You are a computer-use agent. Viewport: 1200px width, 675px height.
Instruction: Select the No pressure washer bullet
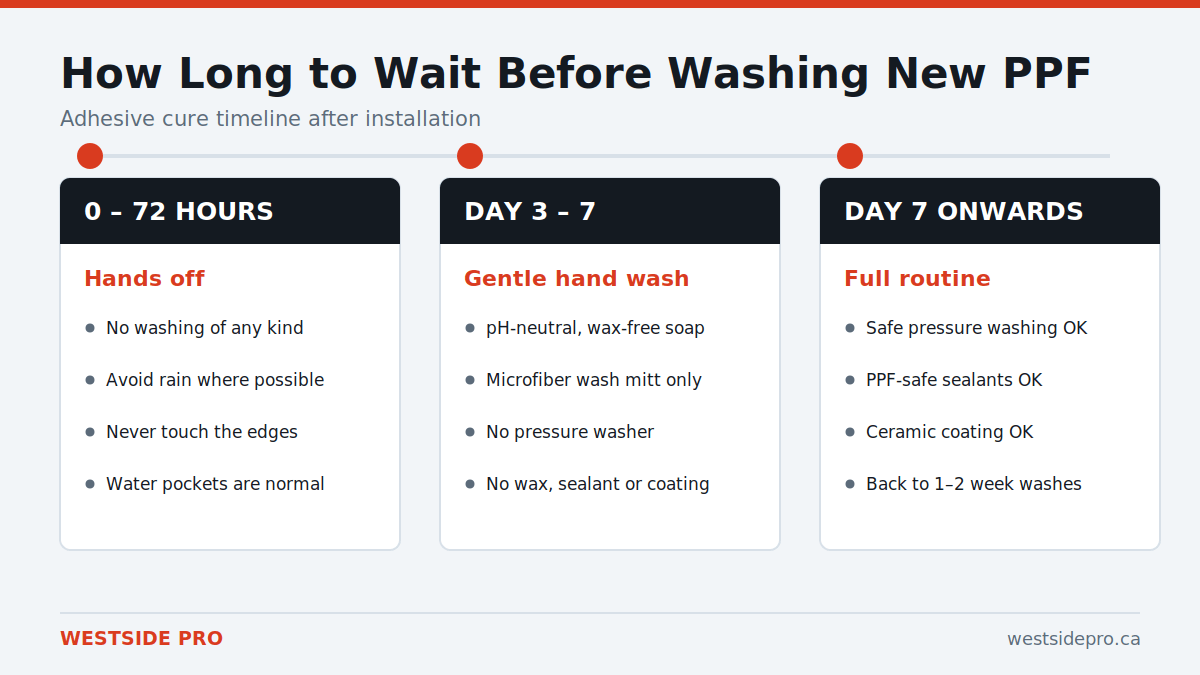pos(570,432)
